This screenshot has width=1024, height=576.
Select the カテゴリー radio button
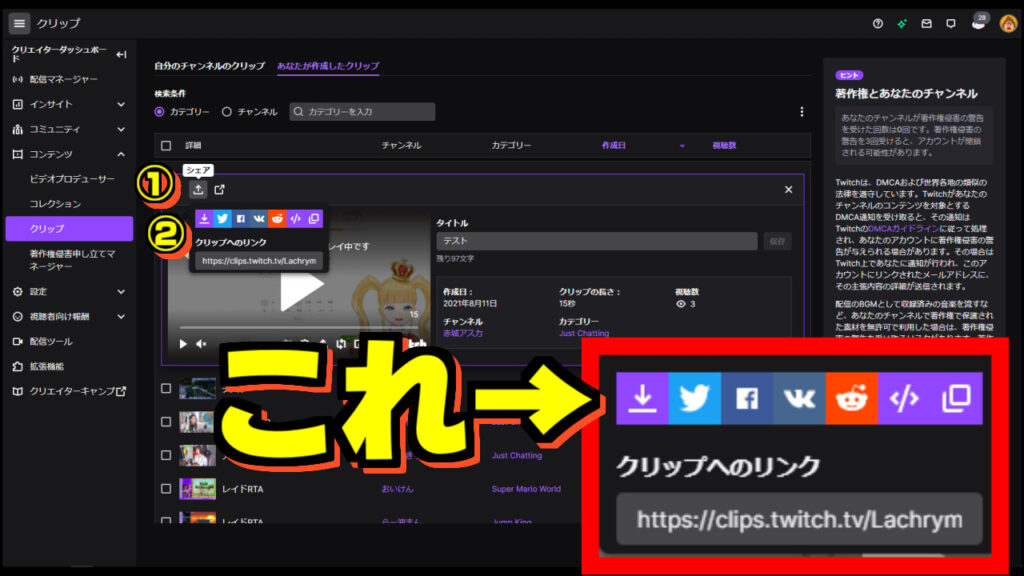[x=159, y=112]
